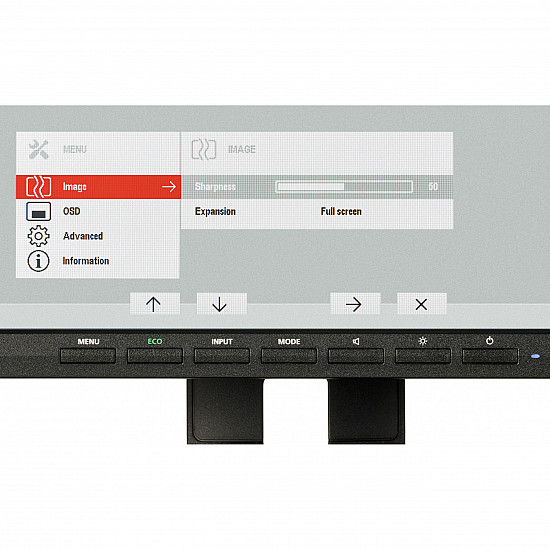The height and width of the screenshot is (550, 550).
Task: Click the IMAGE header title text
Action: (x=242, y=149)
